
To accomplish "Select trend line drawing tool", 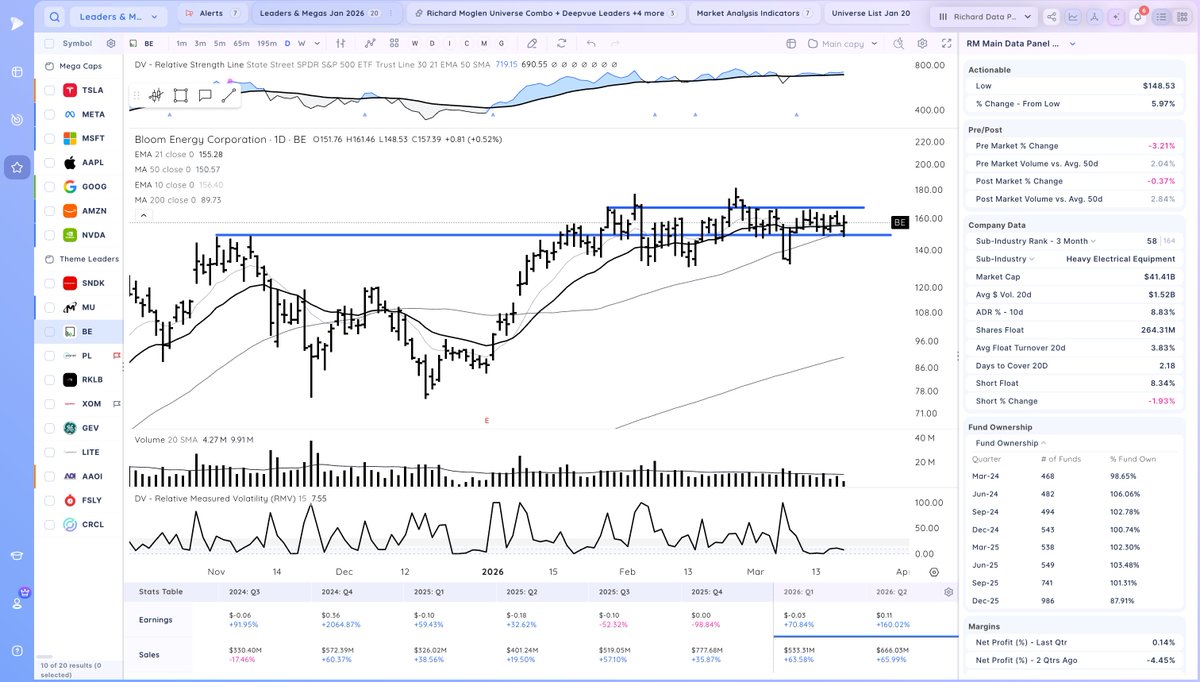I will pyautogui.click(x=229, y=96).
